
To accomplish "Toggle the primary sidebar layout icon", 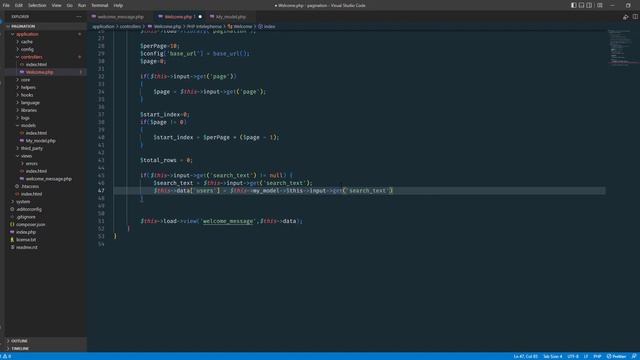I will click(573, 5).
